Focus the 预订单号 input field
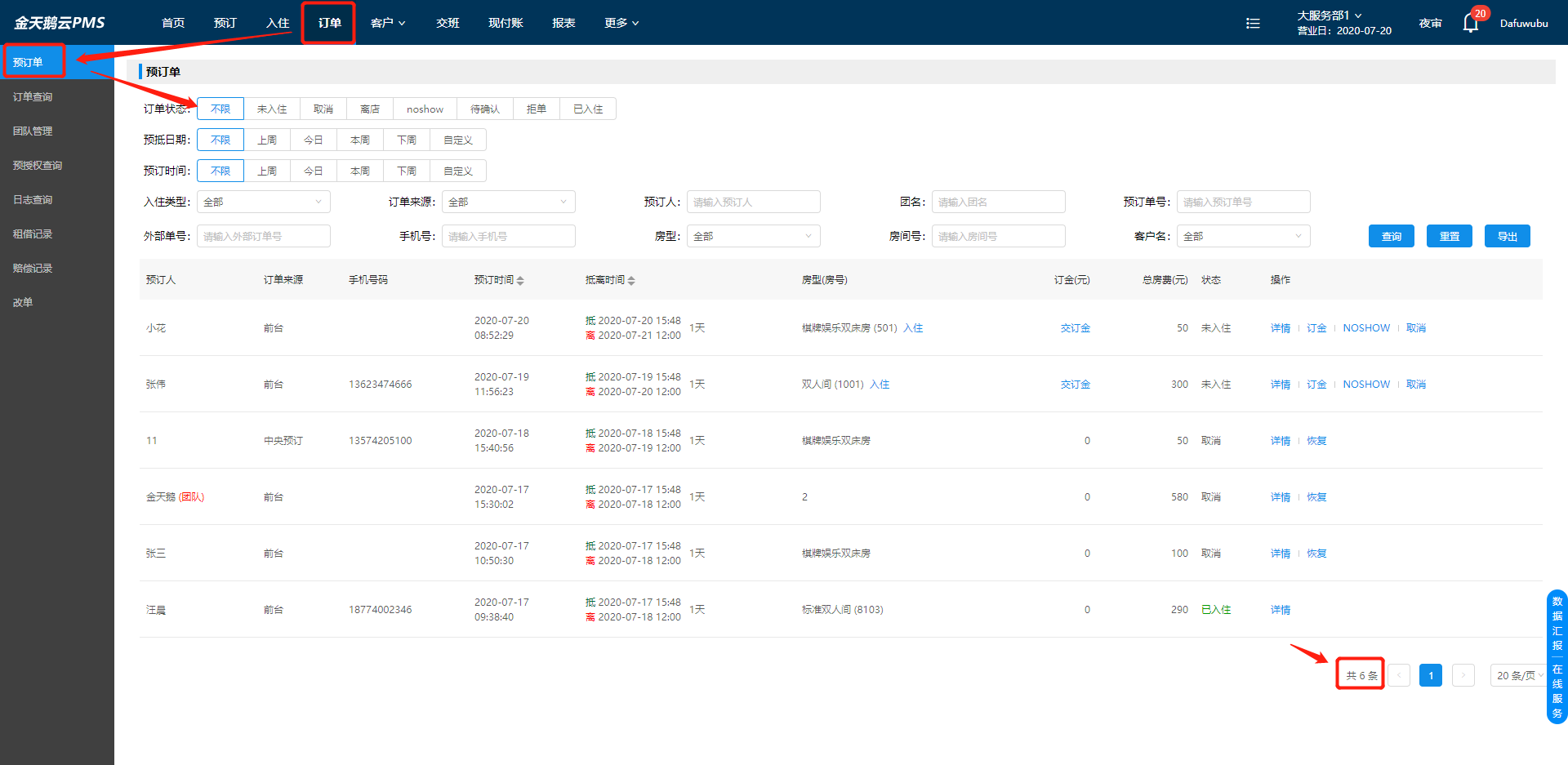 click(x=1244, y=202)
